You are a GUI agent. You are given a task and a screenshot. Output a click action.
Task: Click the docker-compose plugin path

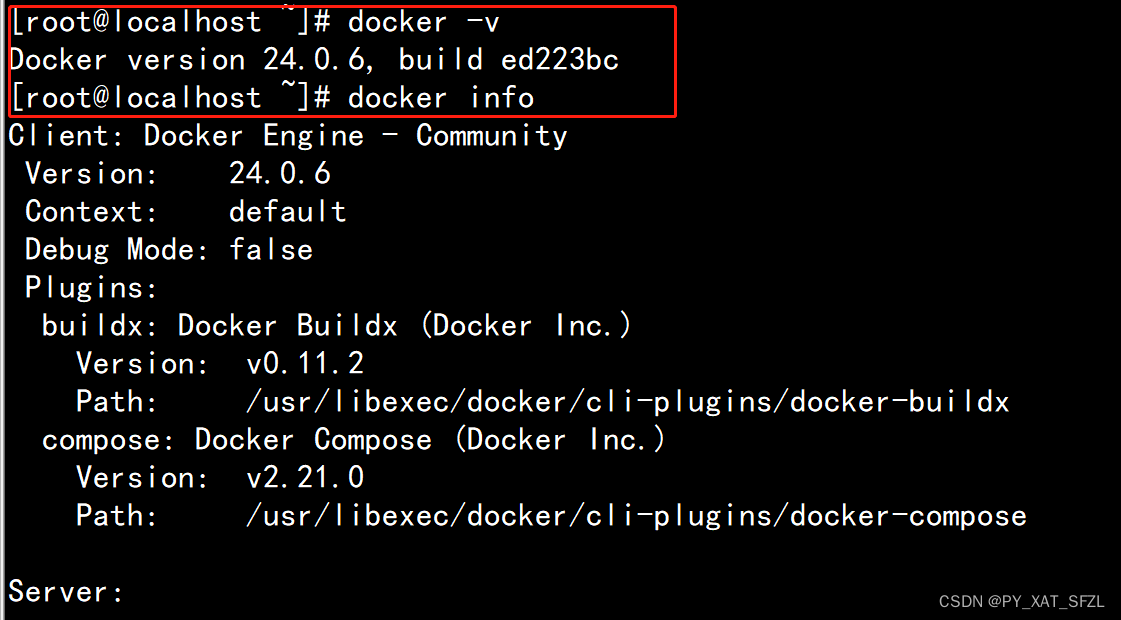pos(636,516)
